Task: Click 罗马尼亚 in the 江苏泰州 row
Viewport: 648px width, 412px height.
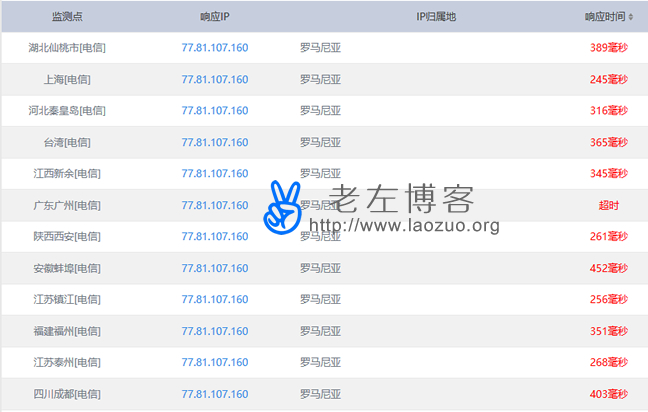Action: (321, 362)
